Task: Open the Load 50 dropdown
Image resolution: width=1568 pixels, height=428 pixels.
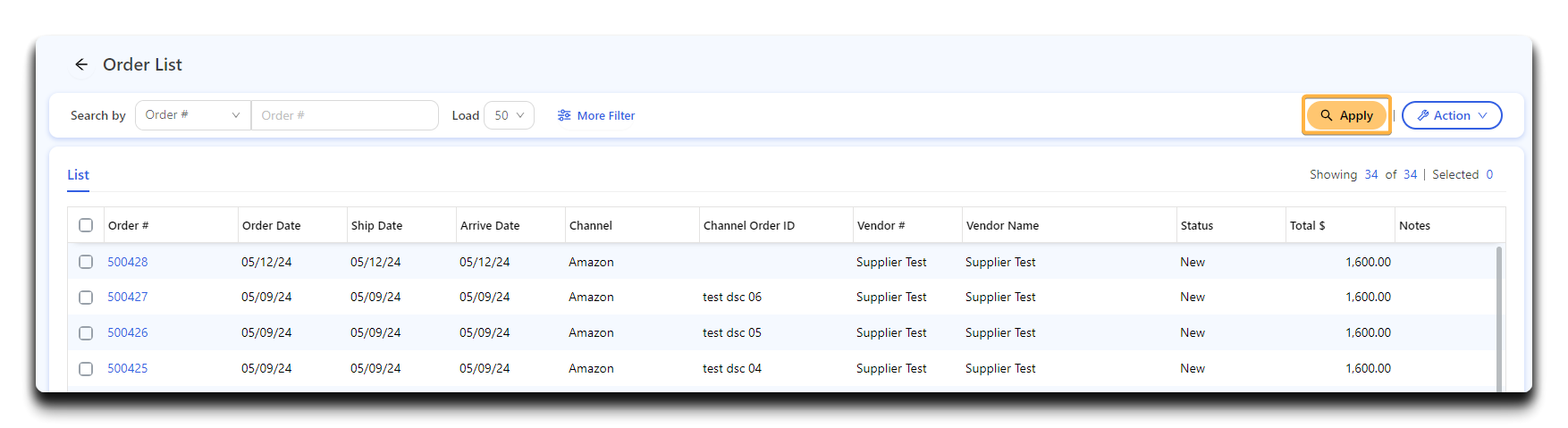Action: point(510,115)
